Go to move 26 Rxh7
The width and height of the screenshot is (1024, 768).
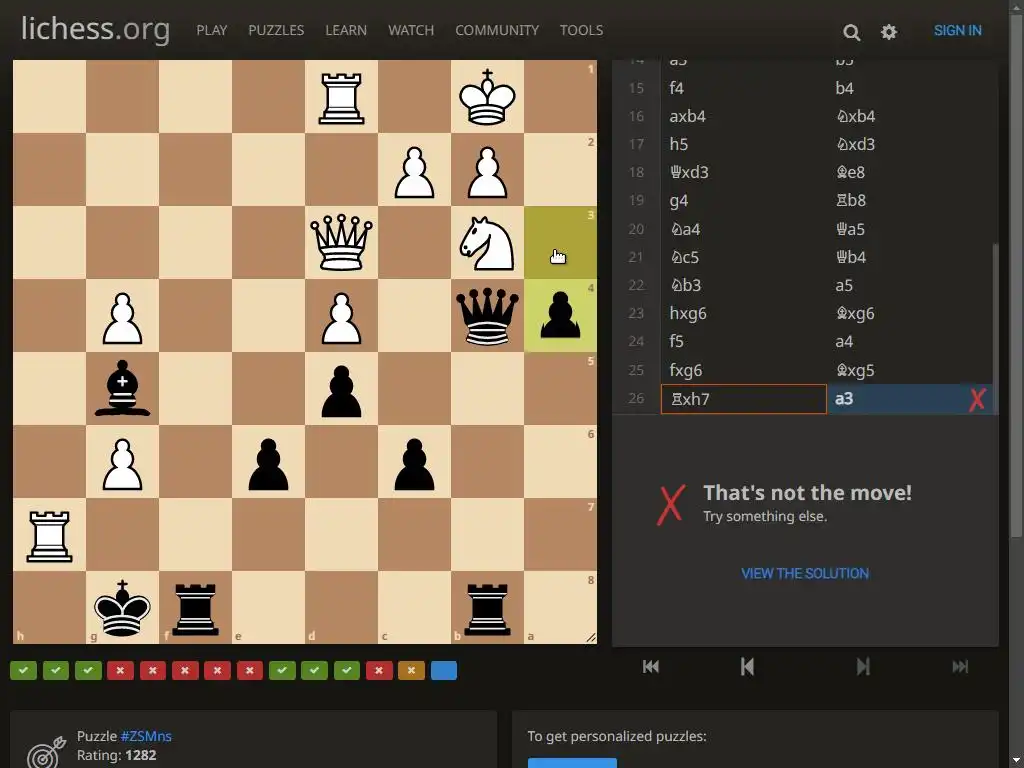click(744, 399)
